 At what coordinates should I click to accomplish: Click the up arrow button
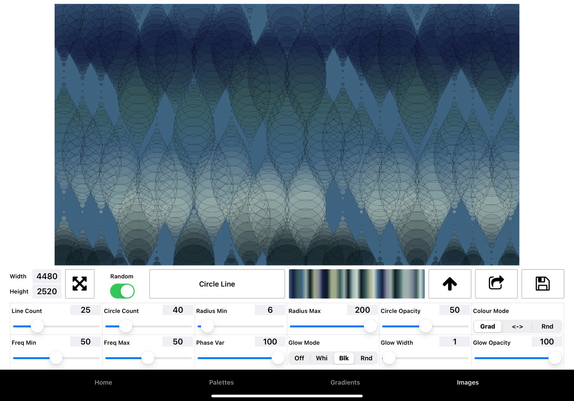[450, 284]
